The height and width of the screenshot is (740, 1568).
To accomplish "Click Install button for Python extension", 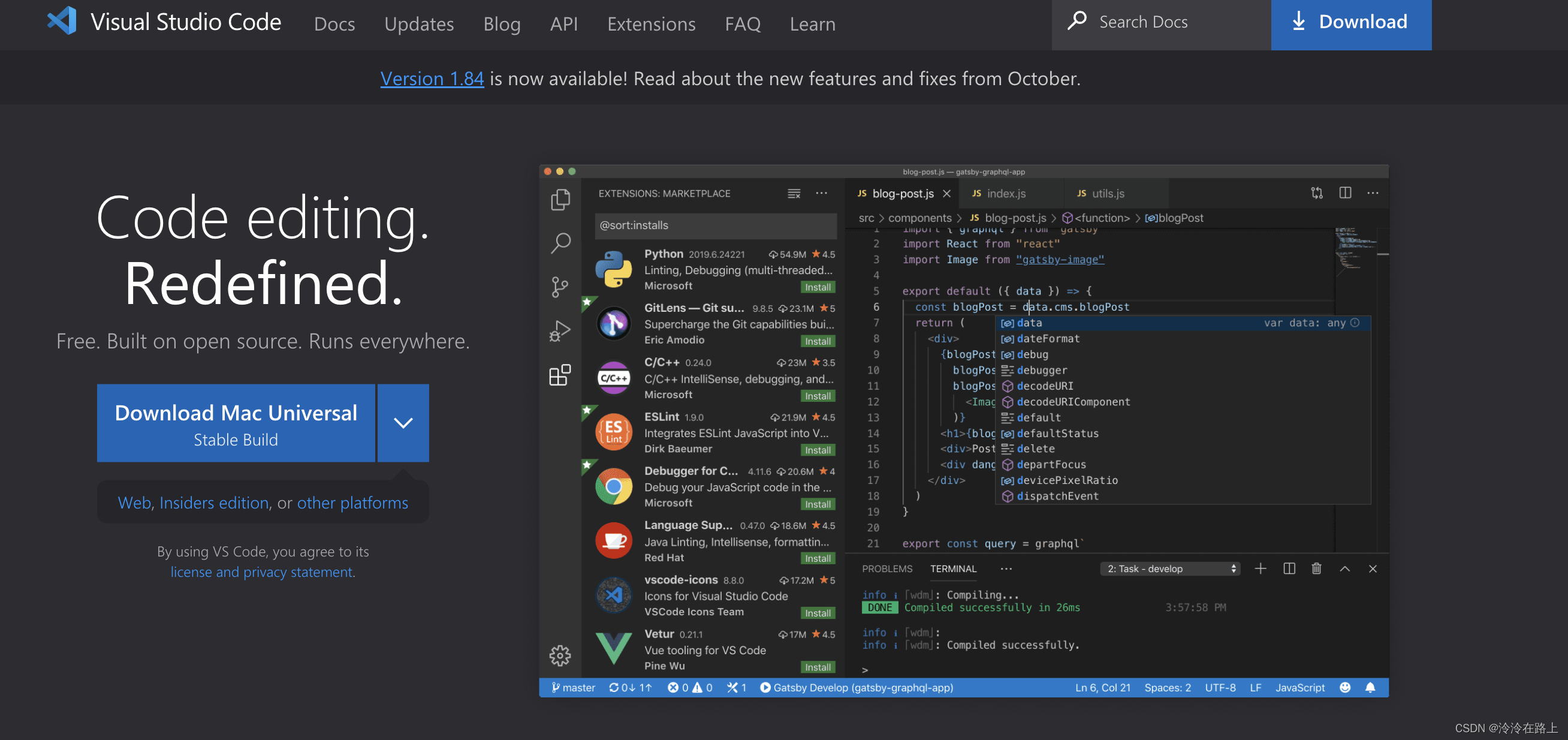I will point(817,287).
